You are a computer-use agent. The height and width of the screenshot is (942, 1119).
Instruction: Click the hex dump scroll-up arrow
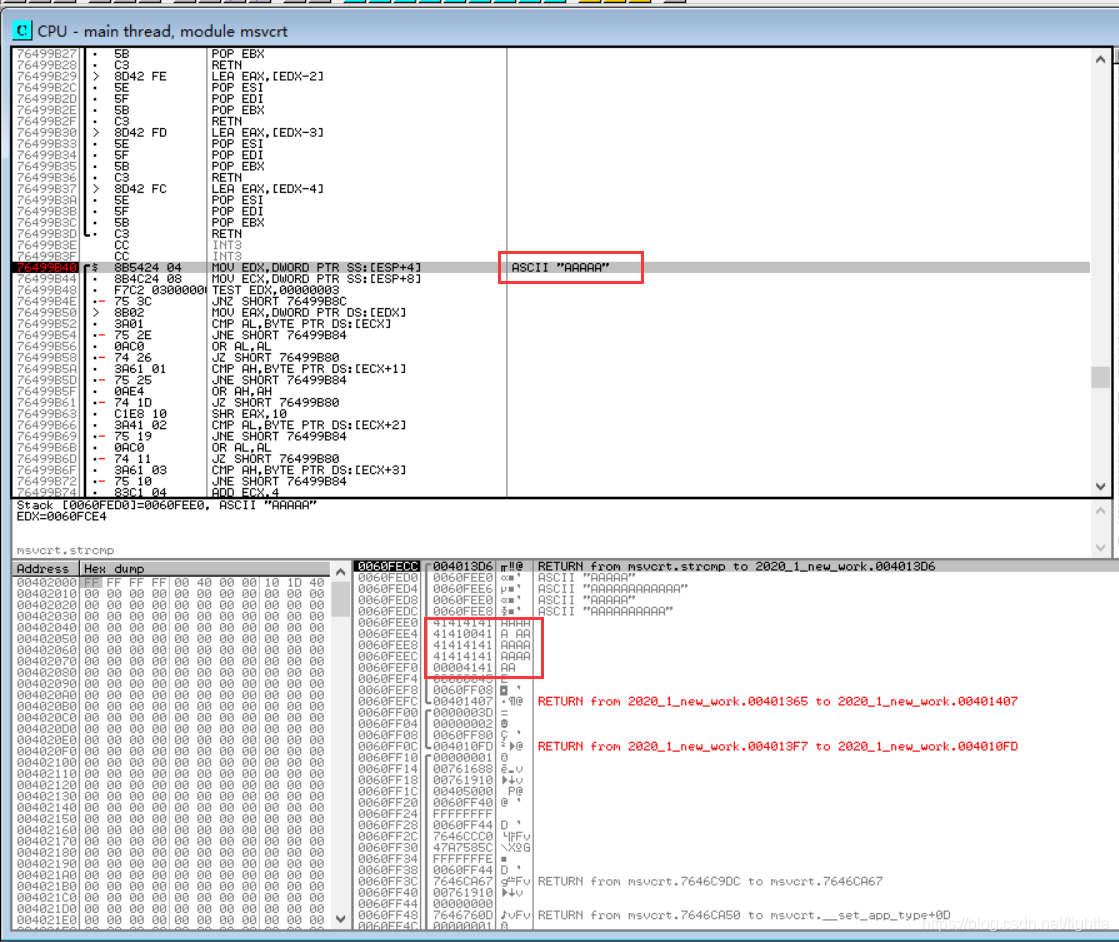tap(340, 572)
